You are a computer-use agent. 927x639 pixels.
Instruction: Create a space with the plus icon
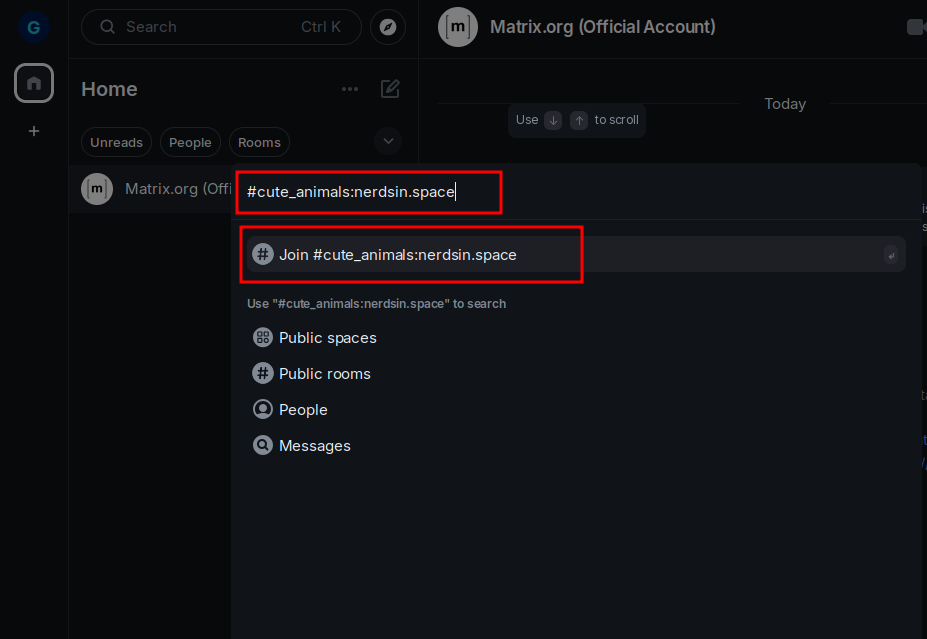[x=33, y=131]
